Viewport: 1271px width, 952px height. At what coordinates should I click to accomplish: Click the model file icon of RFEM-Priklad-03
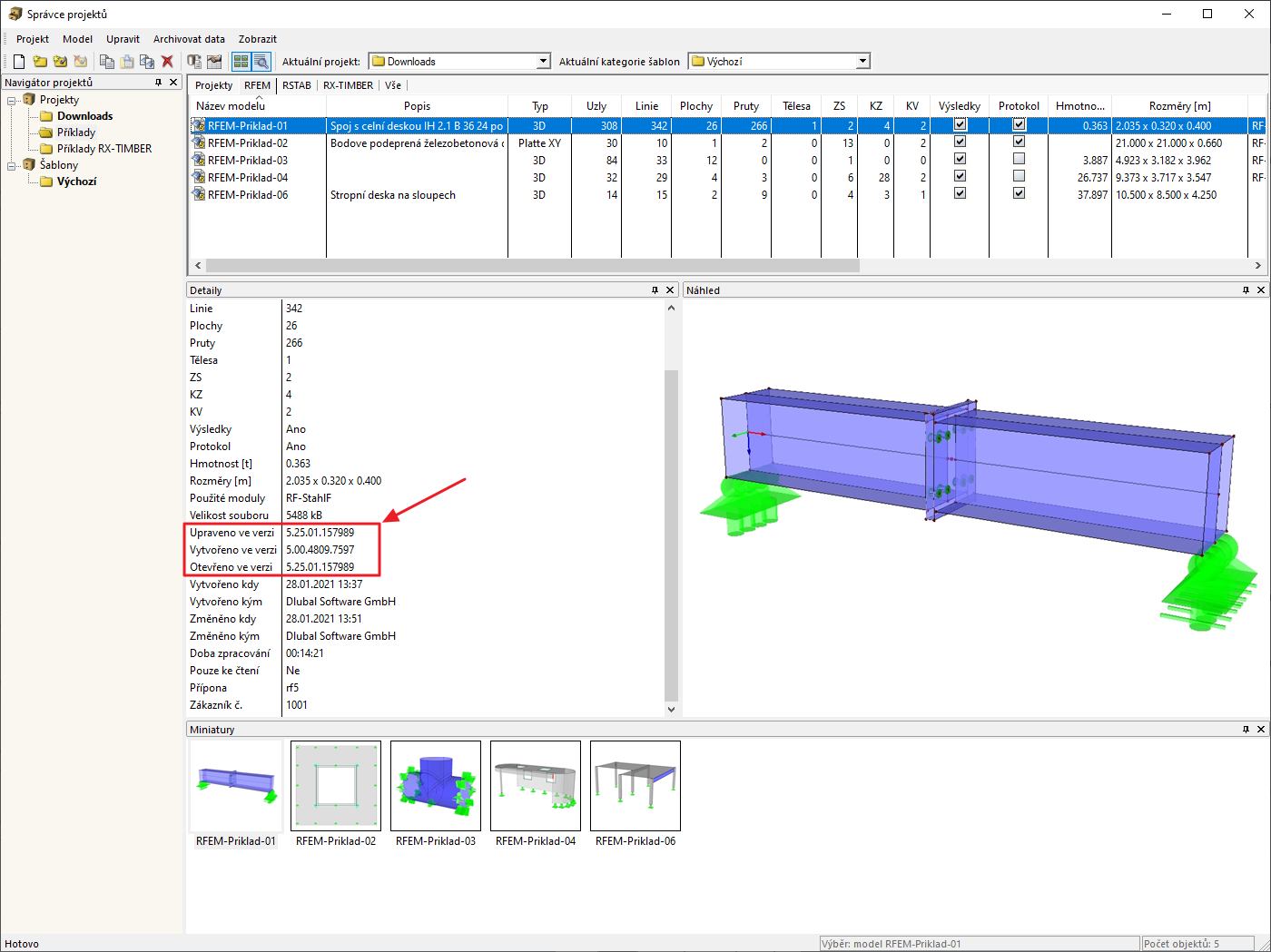tap(198, 161)
